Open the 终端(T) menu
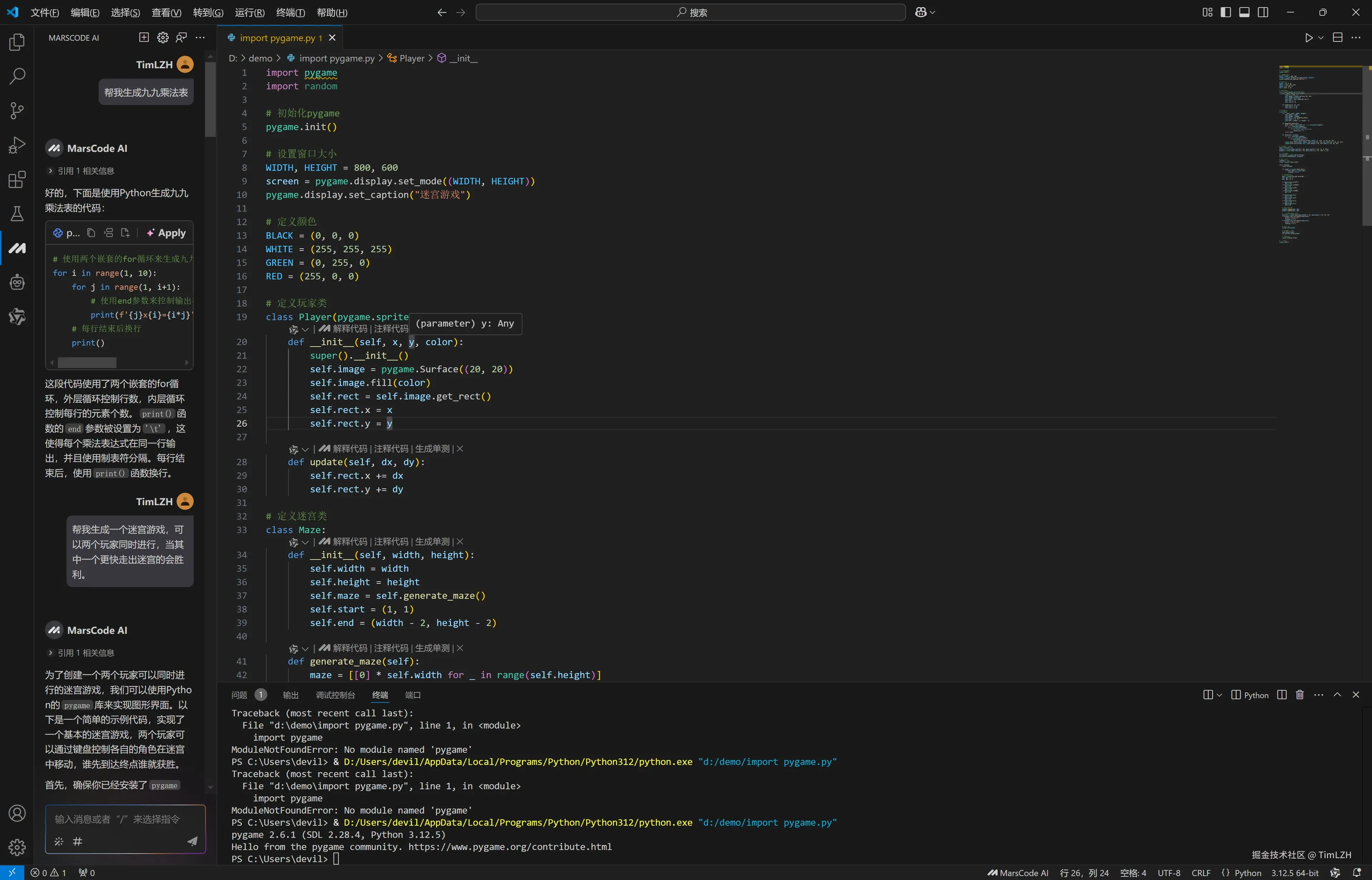The image size is (1372, 880). click(290, 13)
